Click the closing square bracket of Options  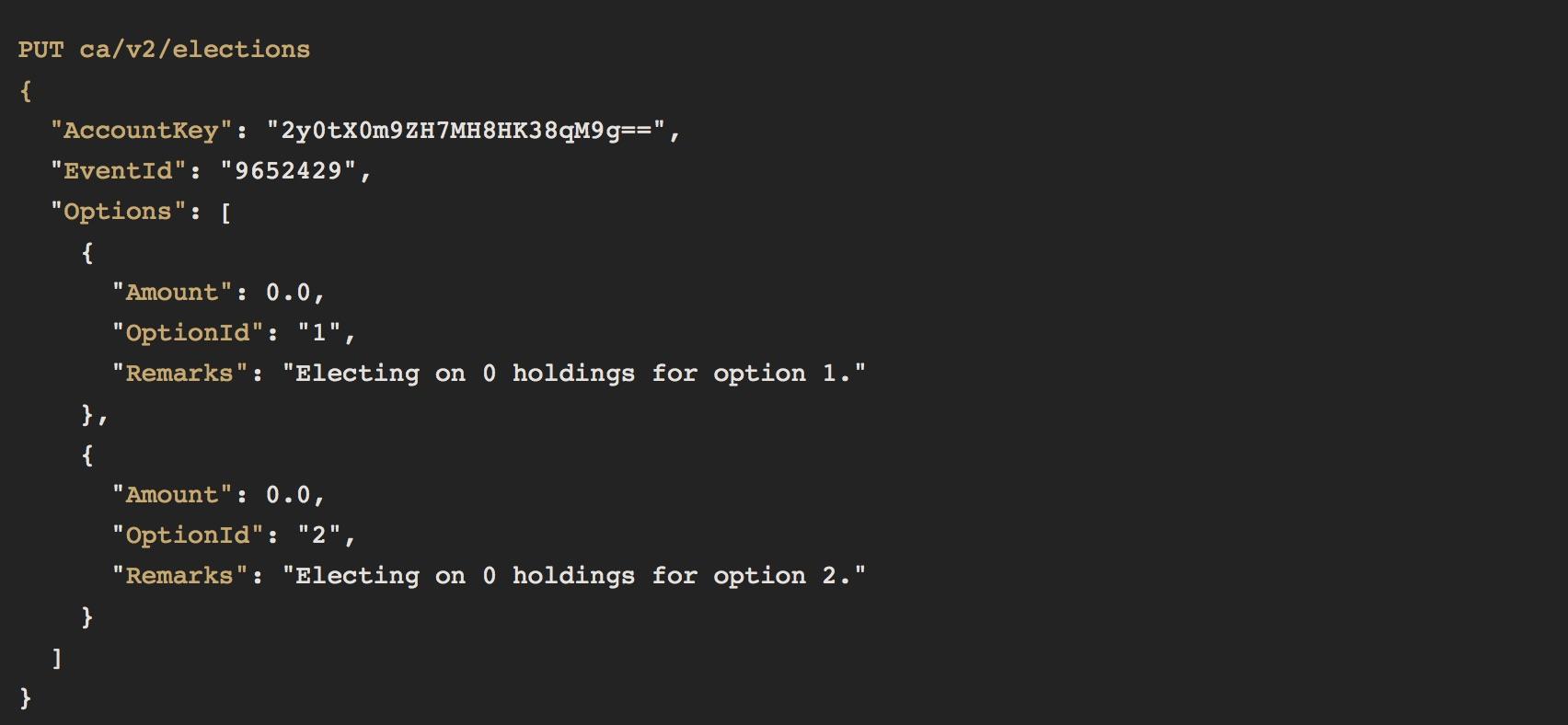coord(57,658)
